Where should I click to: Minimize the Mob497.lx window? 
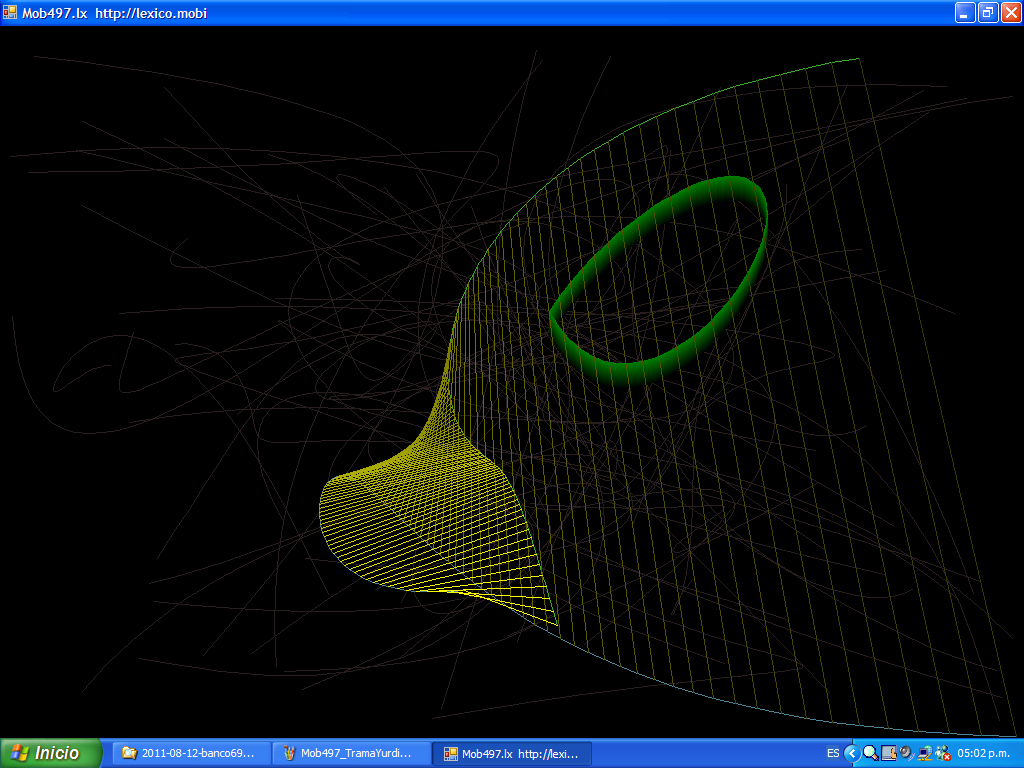(x=965, y=12)
